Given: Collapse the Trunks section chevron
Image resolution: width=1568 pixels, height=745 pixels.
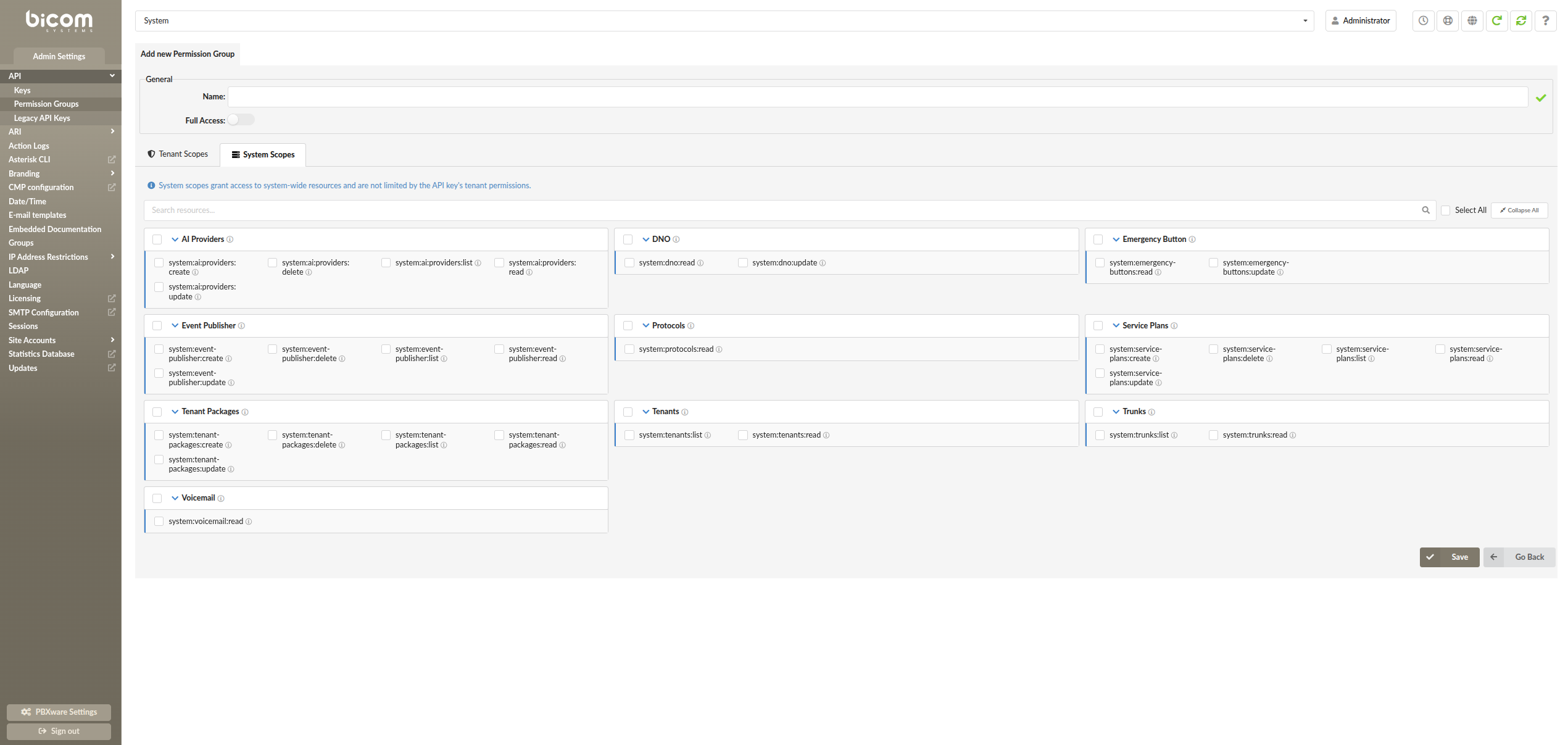Looking at the screenshot, I should tap(1116, 412).
